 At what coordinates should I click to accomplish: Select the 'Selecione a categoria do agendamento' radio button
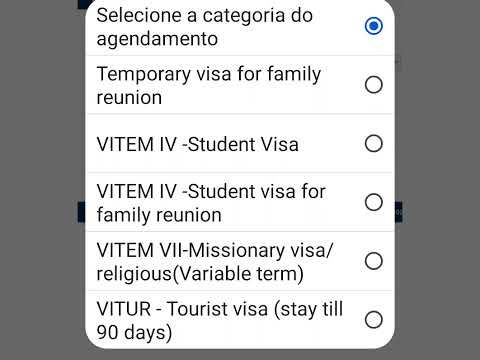click(373, 26)
